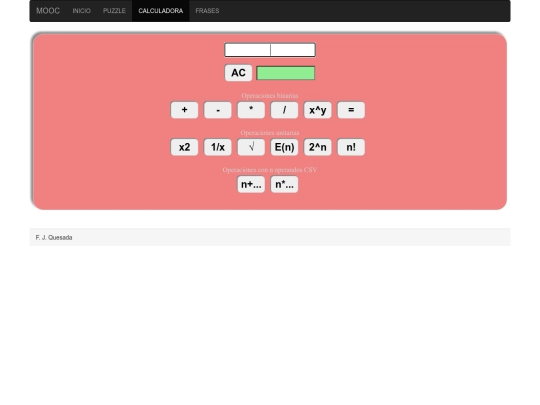Click the minus (-) operation button
The width and height of the screenshot is (540, 405).
click(218, 110)
